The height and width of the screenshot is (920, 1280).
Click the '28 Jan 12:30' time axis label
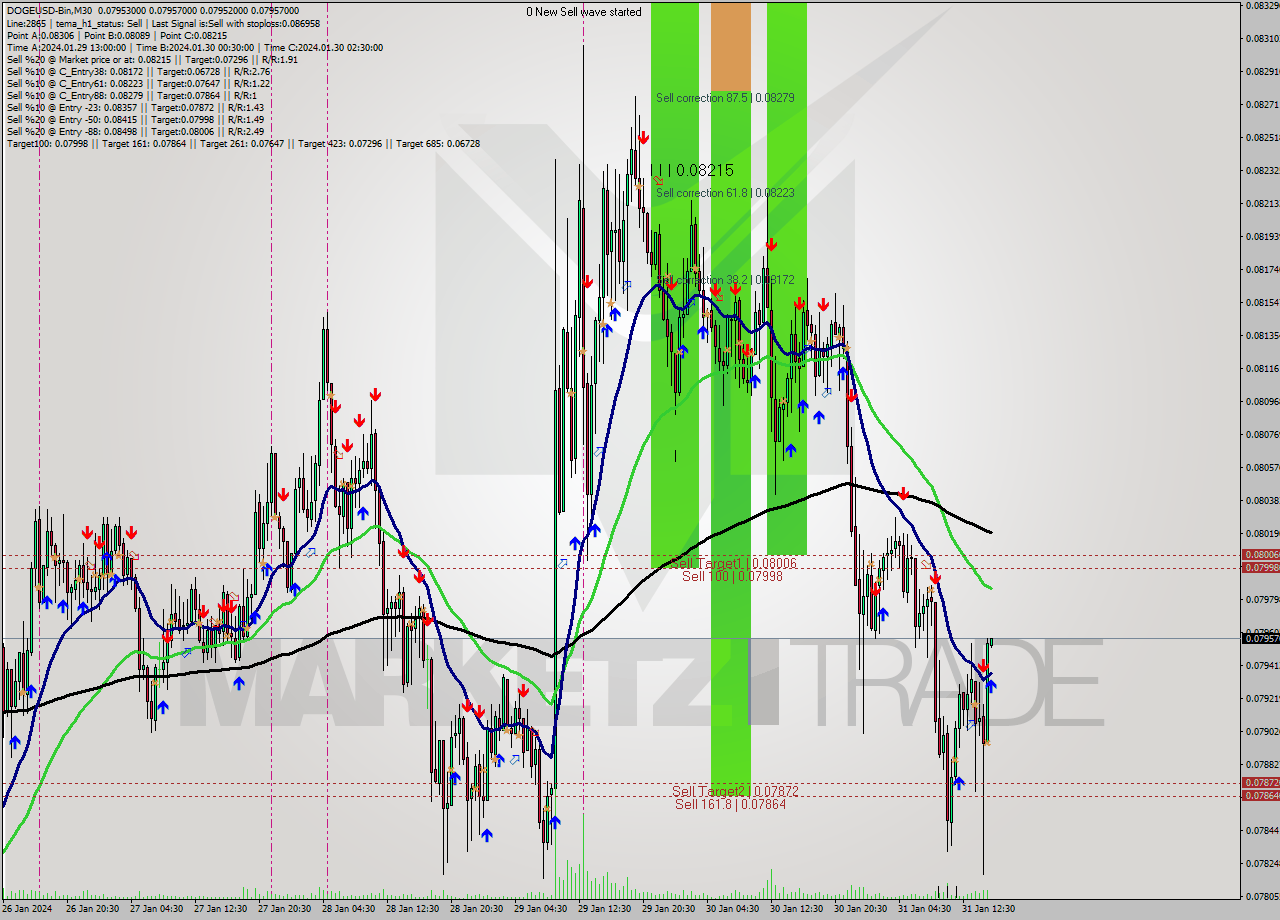pos(412,909)
